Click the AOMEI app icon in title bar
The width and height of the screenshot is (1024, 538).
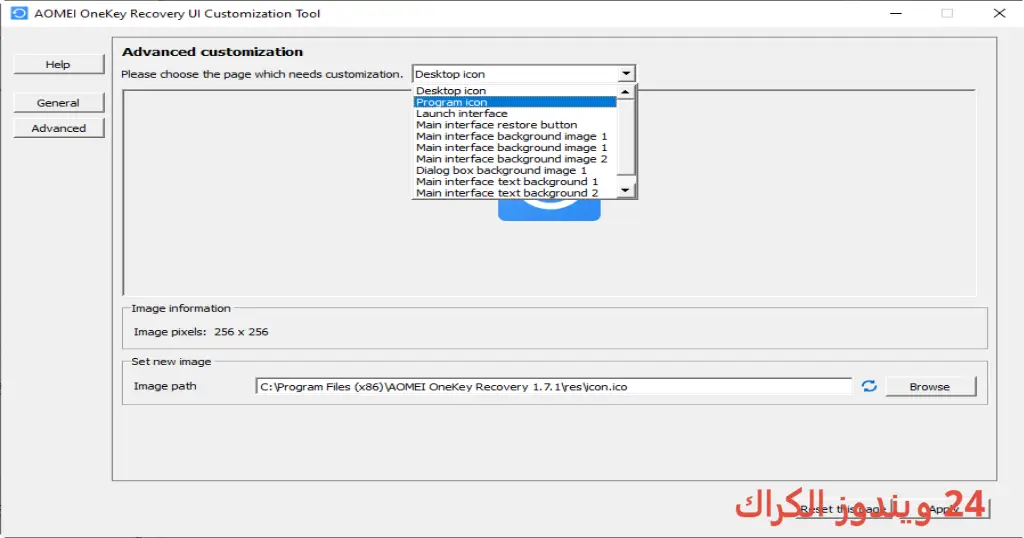pos(19,13)
